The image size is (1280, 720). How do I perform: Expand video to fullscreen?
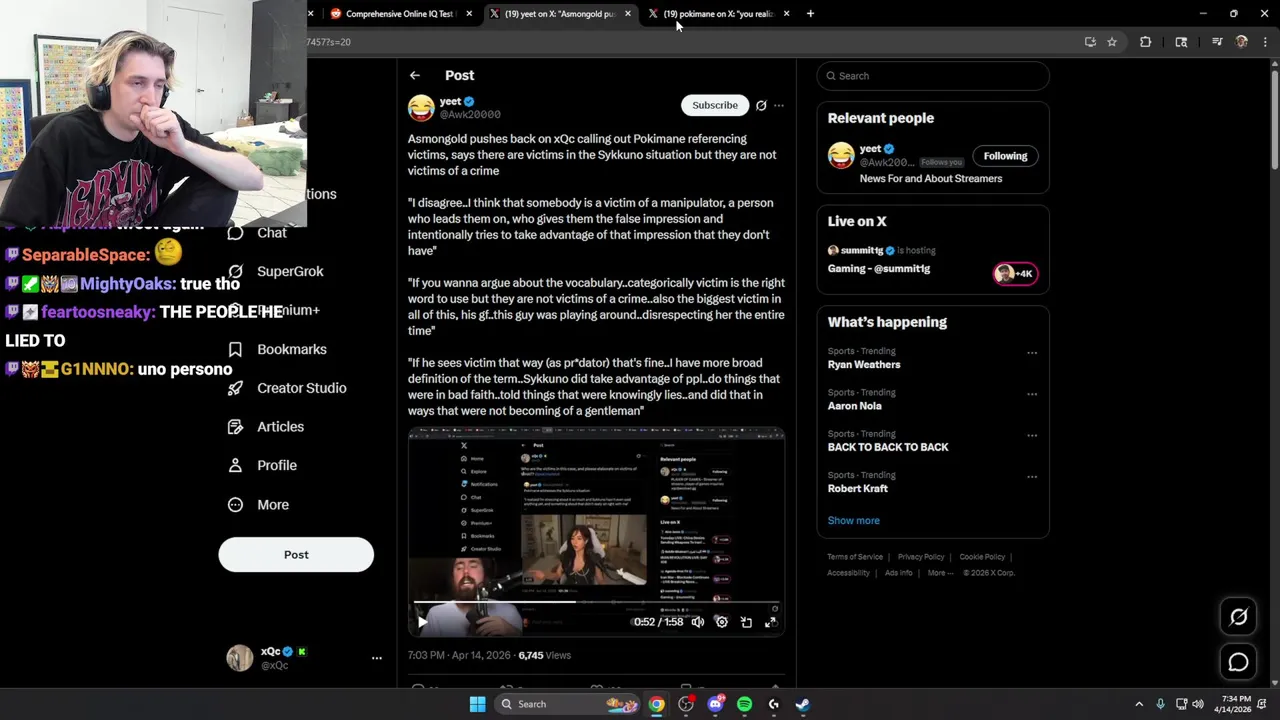(770, 622)
